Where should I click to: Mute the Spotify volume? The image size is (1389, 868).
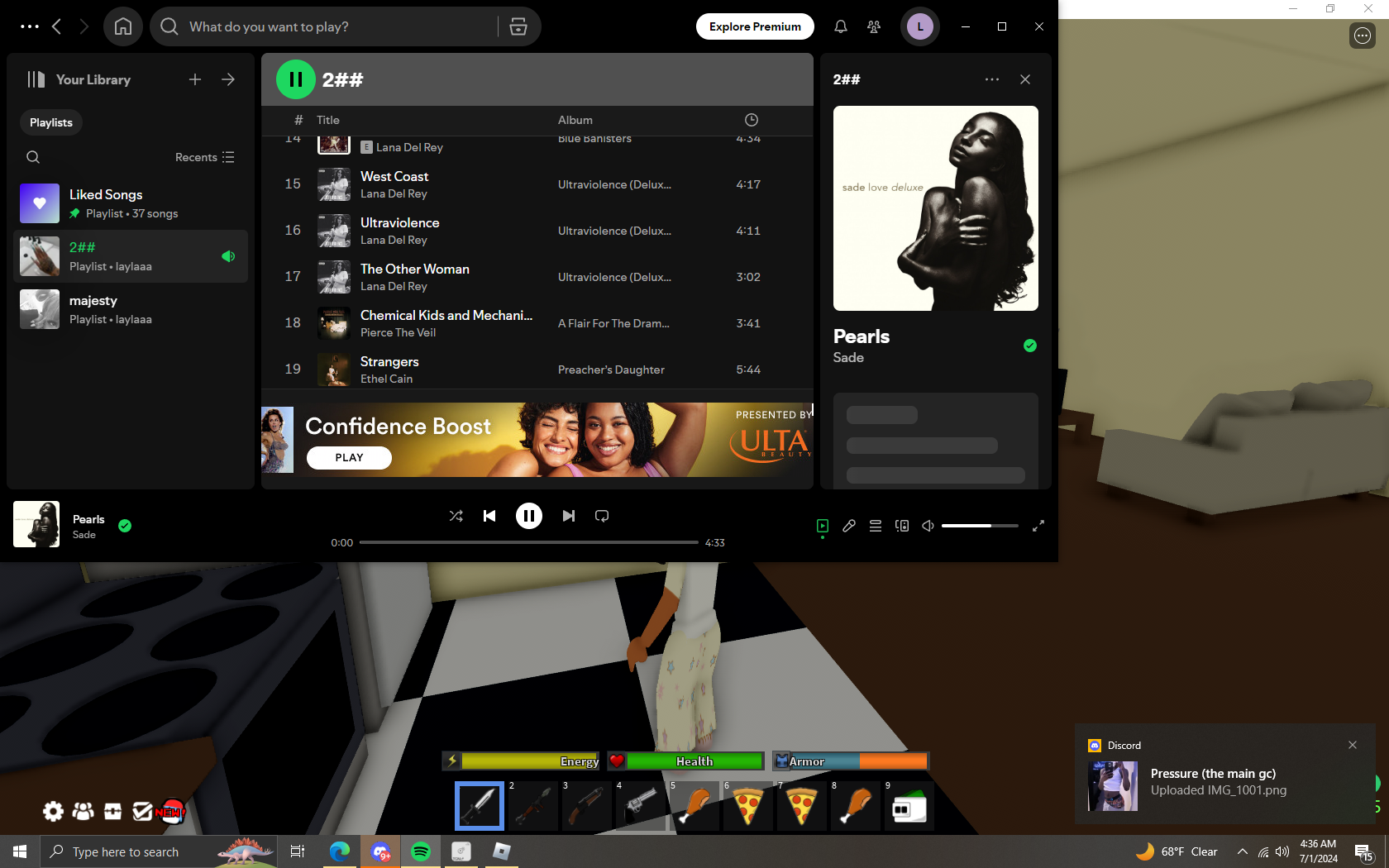coord(928,526)
